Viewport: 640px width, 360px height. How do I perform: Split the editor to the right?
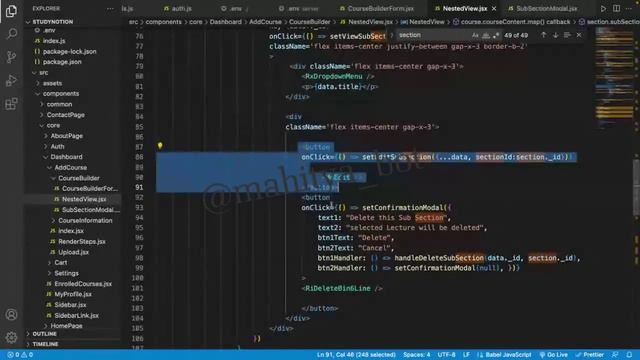click(x=616, y=9)
